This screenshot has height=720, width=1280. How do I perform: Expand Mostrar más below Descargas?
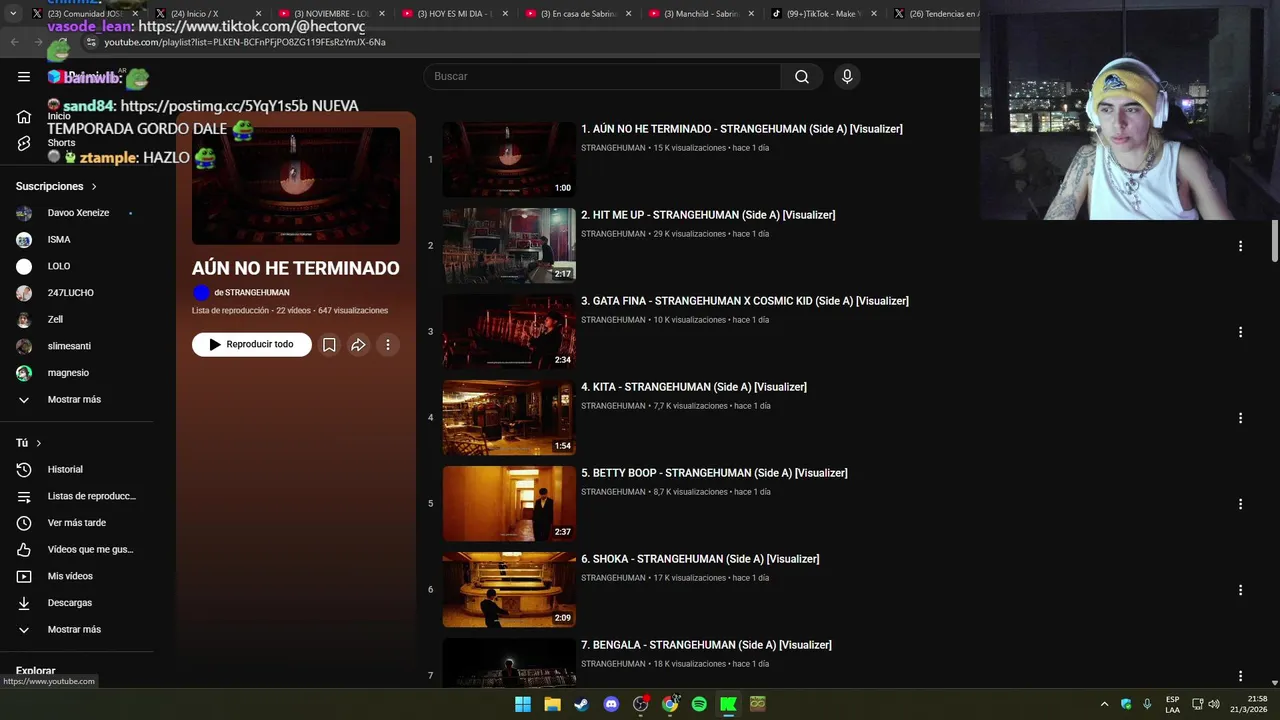tap(76, 630)
